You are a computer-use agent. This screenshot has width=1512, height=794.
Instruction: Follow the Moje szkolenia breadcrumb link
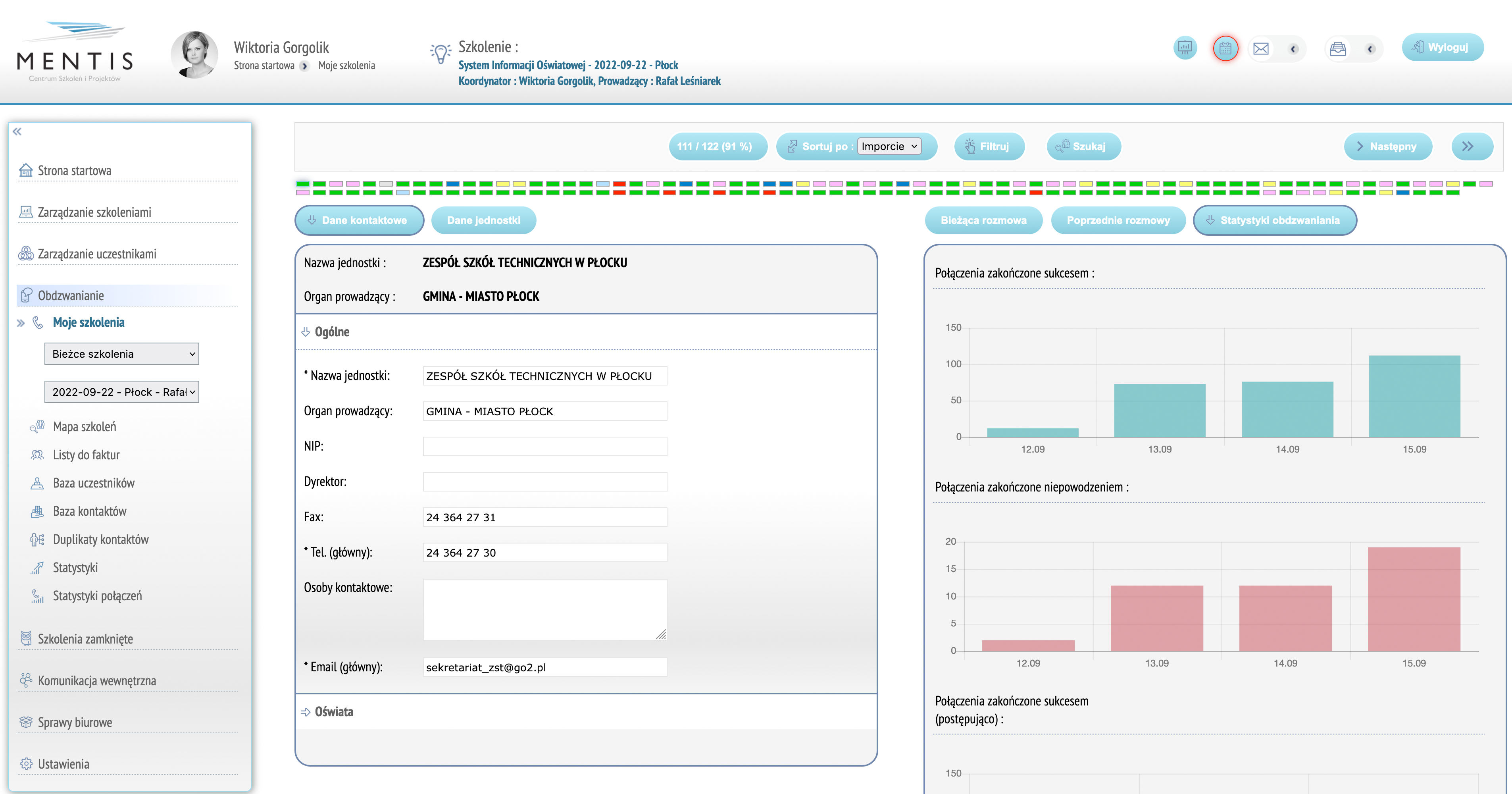pos(346,65)
